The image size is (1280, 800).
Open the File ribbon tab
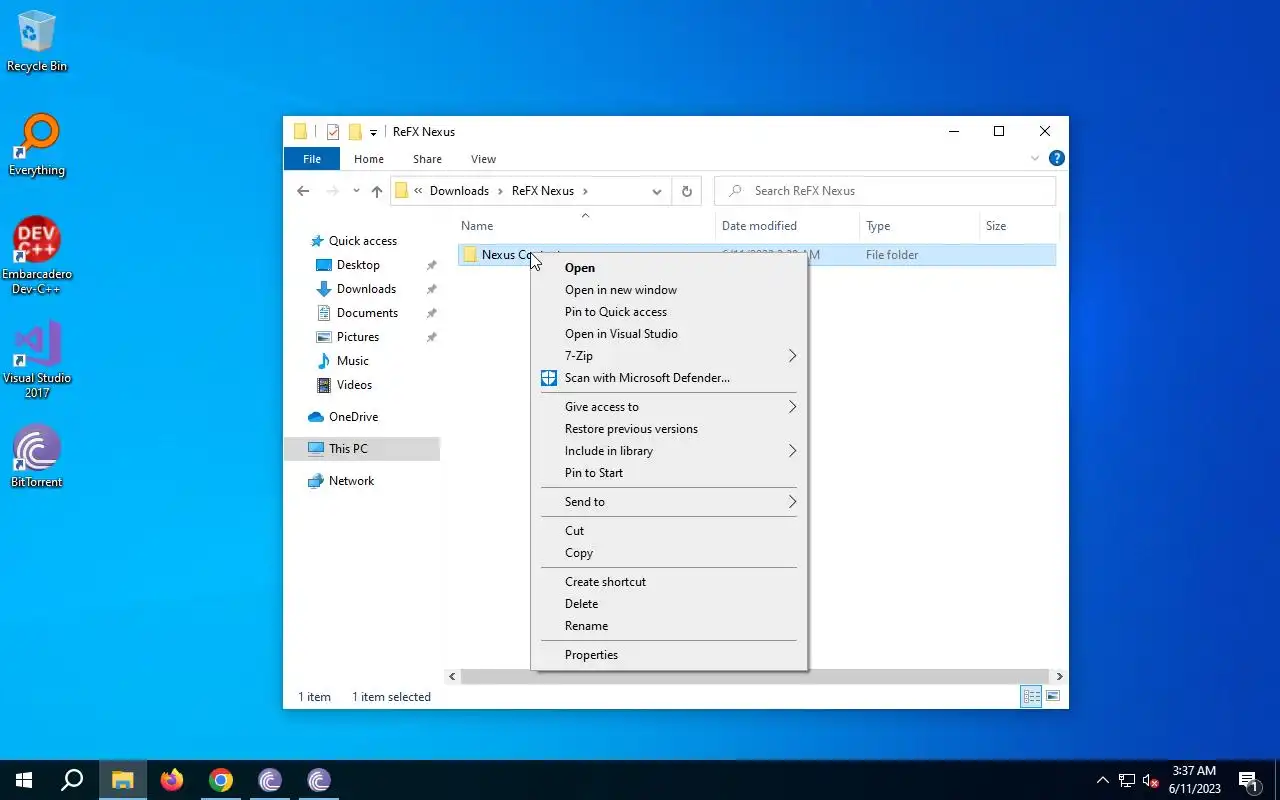coord(312,159)
